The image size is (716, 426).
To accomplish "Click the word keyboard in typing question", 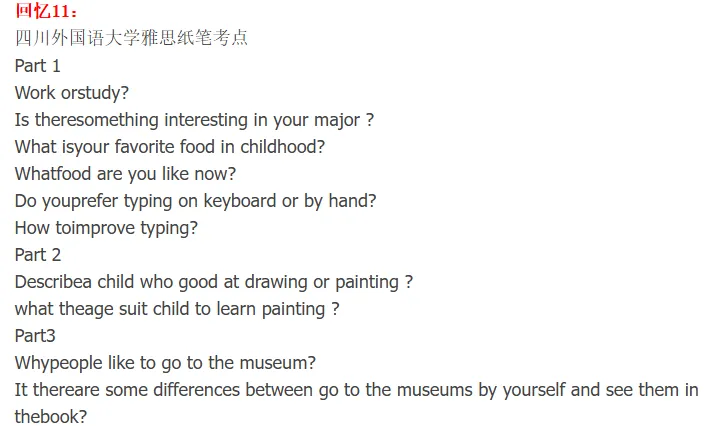I will 240,201.
